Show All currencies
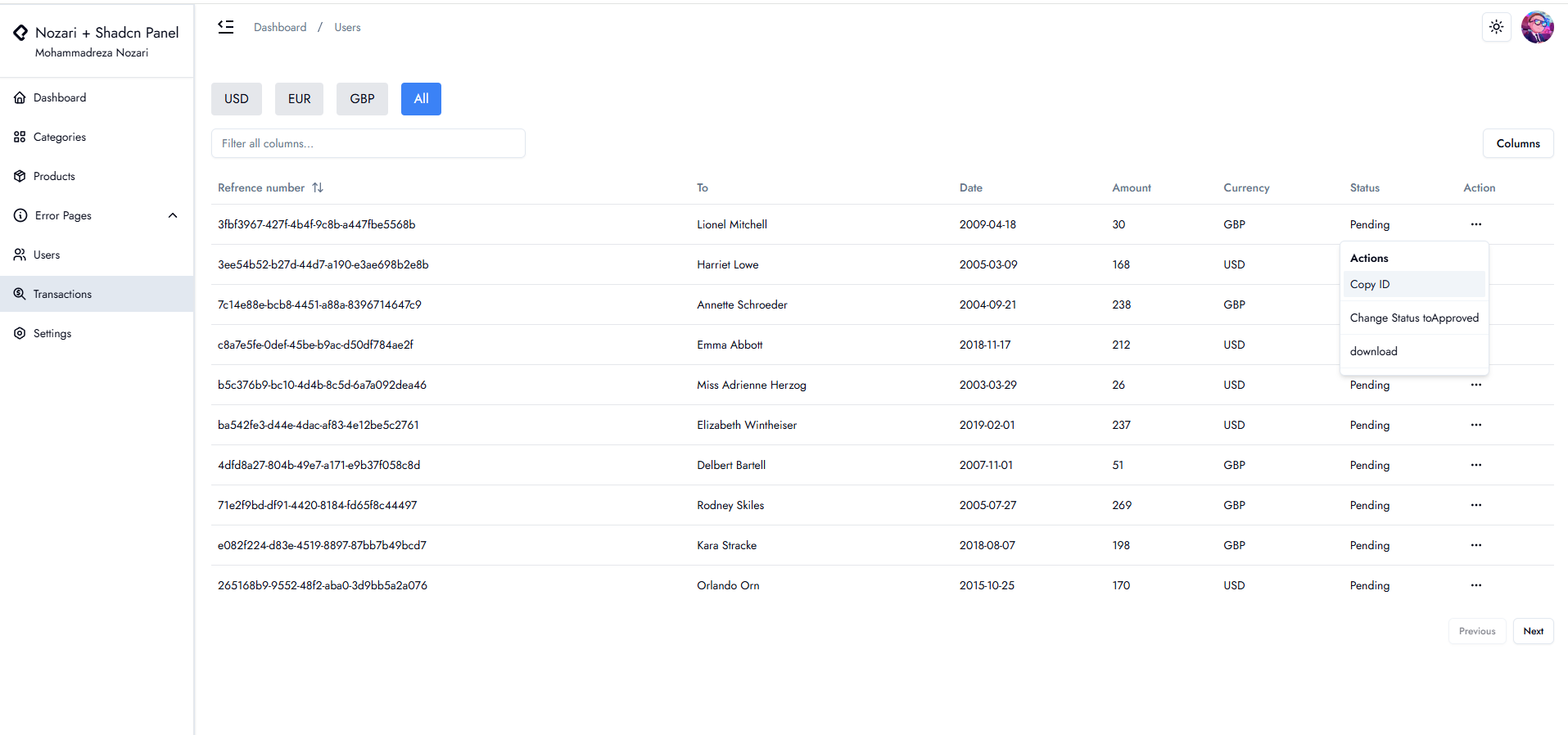 click(x=421, y=99)
